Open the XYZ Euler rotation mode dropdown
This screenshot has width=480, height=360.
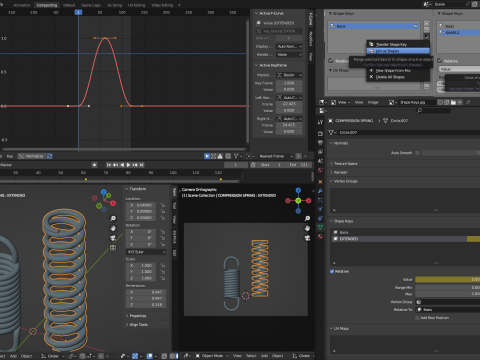[146, 252]
